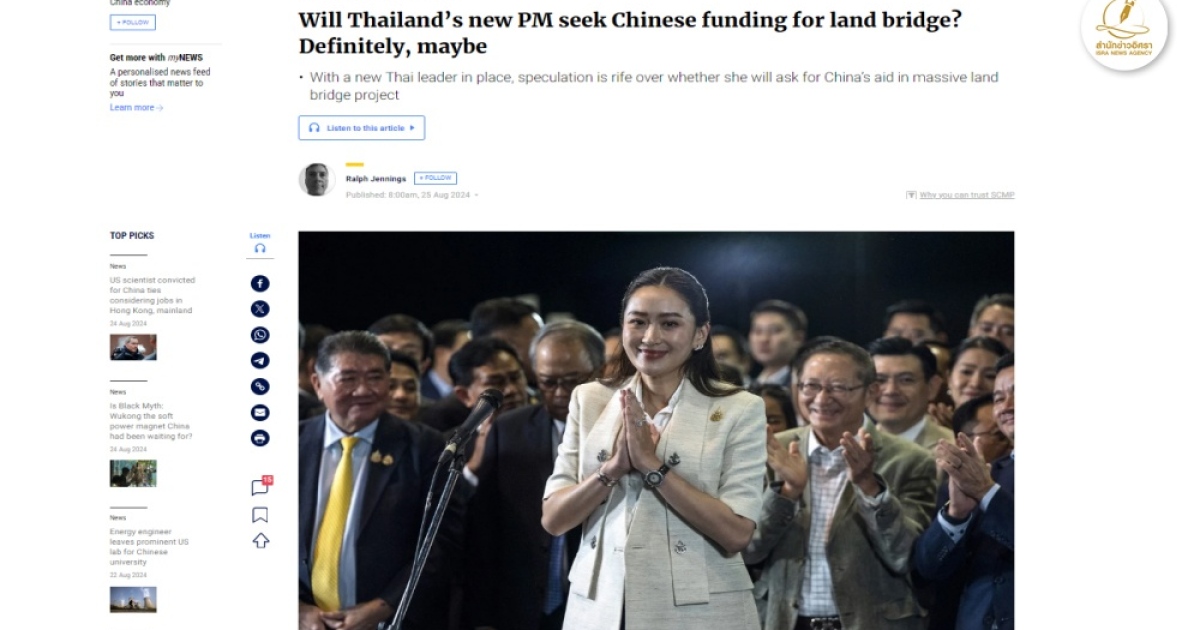Image resolution: width=1200 pixels, height=630 pixels.
Task: Share via the Telegram icon
Action: pyautogui.click(x=260, y=361)
